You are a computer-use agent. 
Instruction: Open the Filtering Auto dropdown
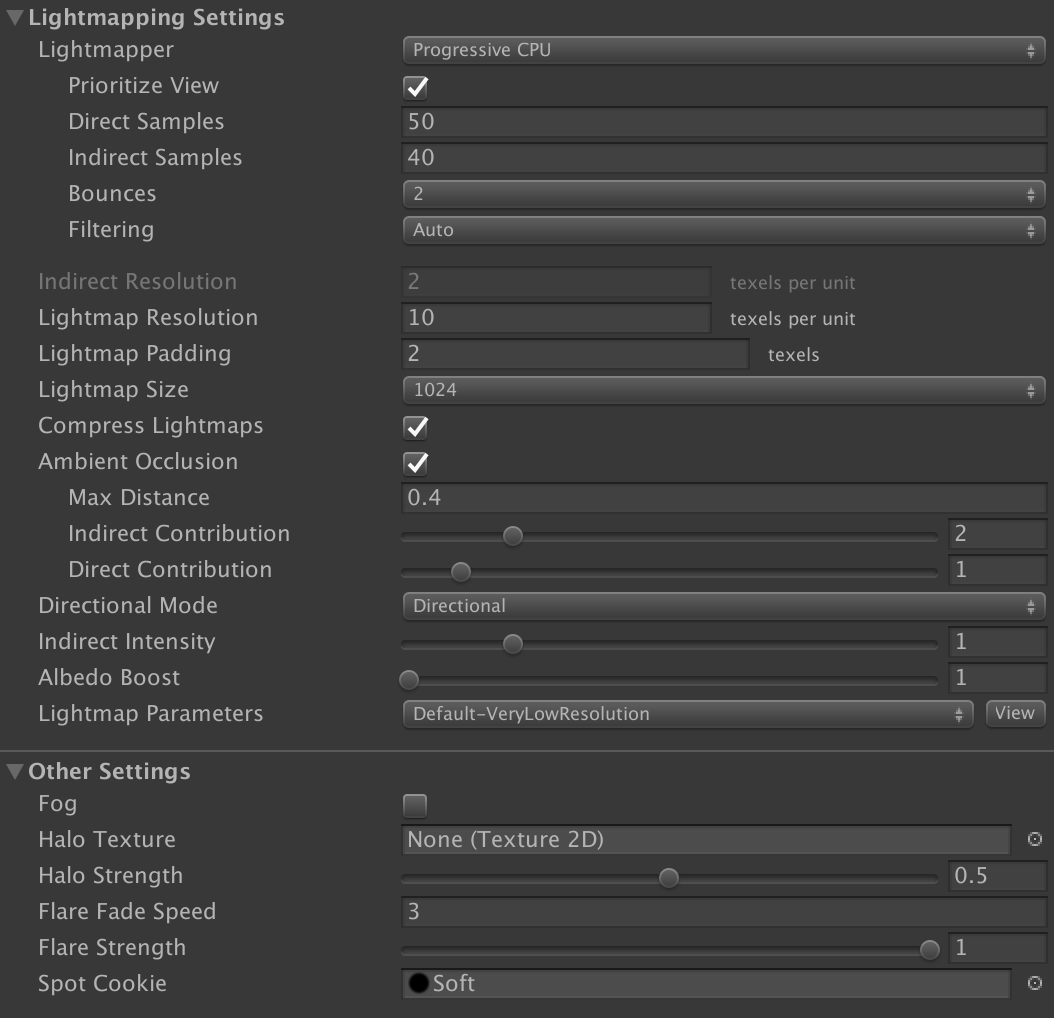(x=723, y=230)
